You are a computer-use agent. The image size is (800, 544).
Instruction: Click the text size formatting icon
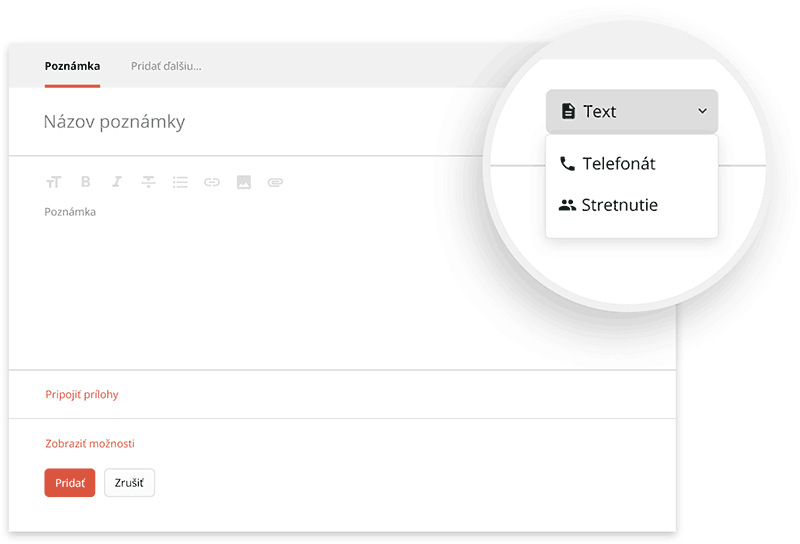(54, 182)
